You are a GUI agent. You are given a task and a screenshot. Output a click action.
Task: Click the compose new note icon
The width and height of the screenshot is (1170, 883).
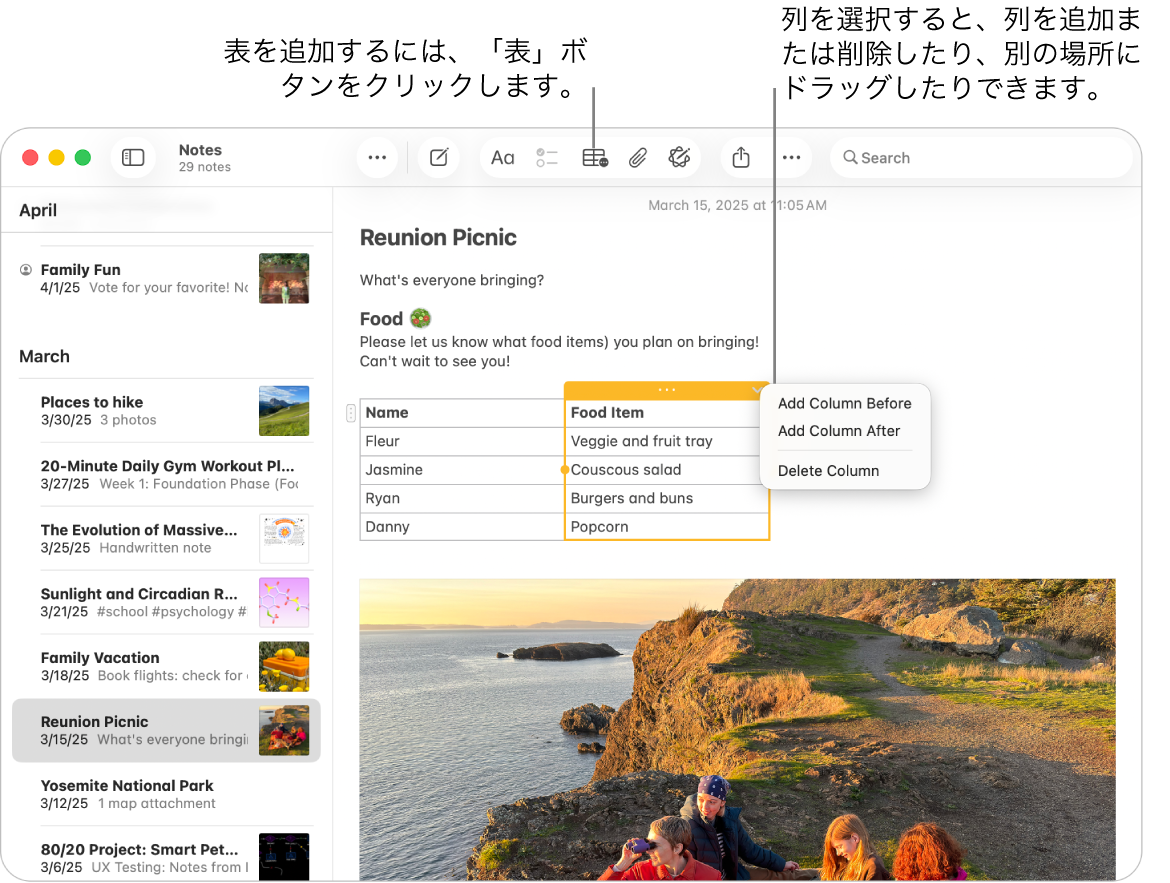click(438, 158)
